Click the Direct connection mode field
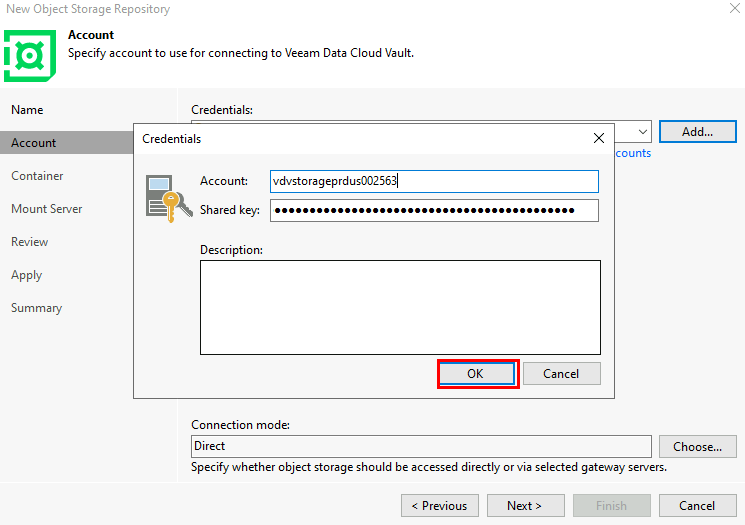745x525 pixels. (x=421, y=446)
